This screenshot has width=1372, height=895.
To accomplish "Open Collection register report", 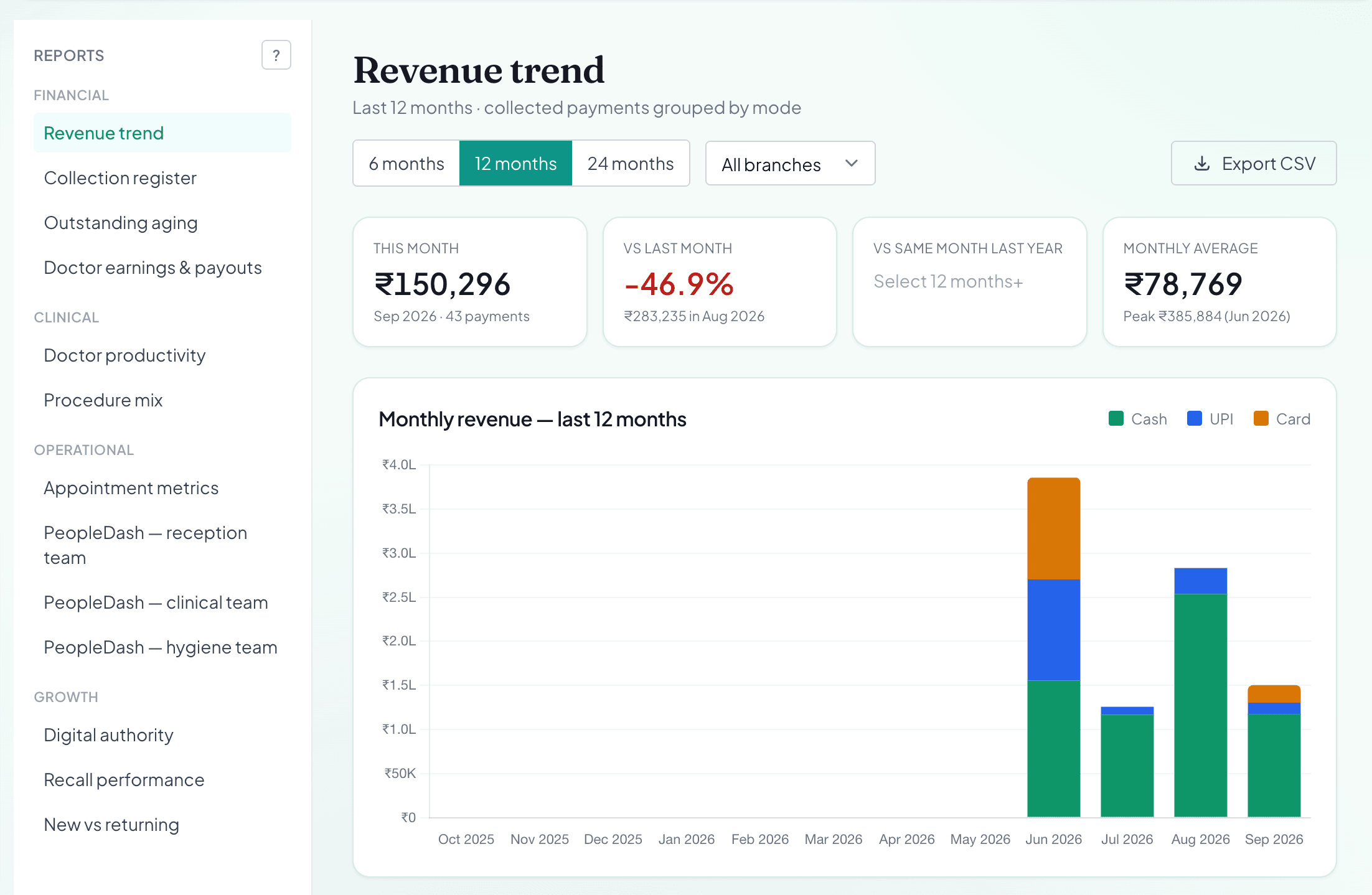I will (162, 178).
